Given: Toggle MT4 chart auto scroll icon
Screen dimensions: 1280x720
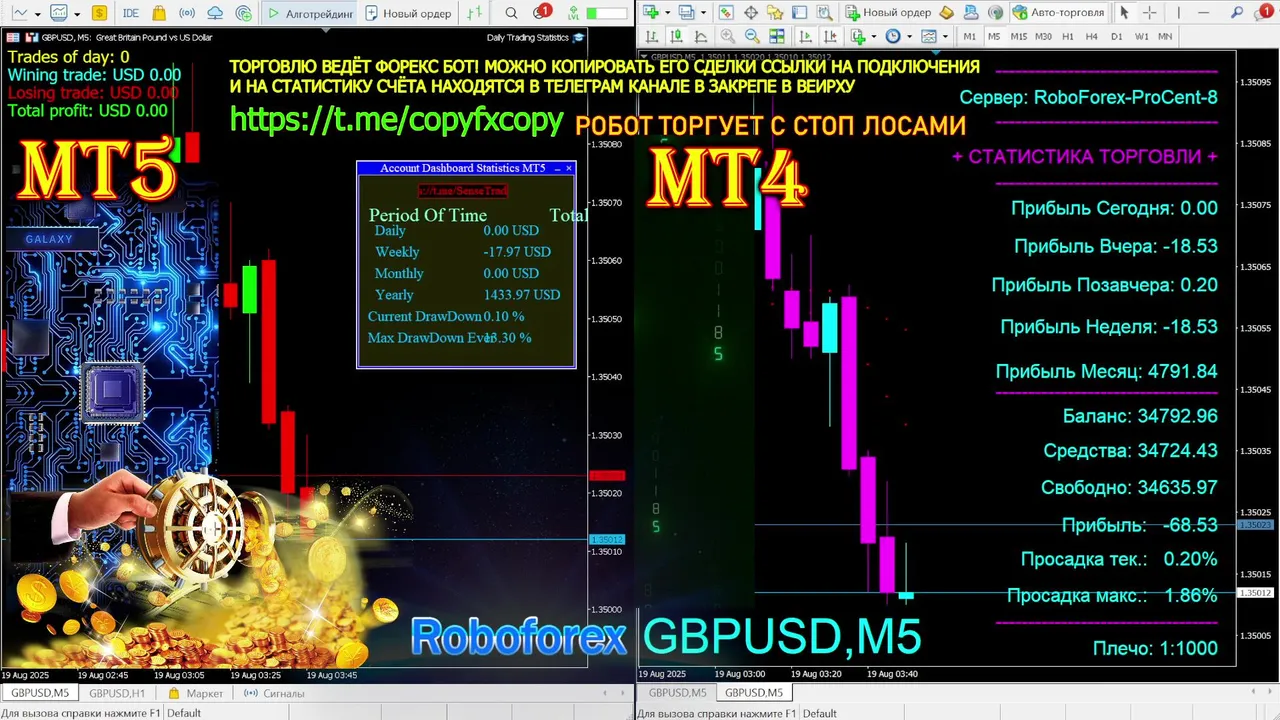Looking at the screenshot, I should coord(806,36).
